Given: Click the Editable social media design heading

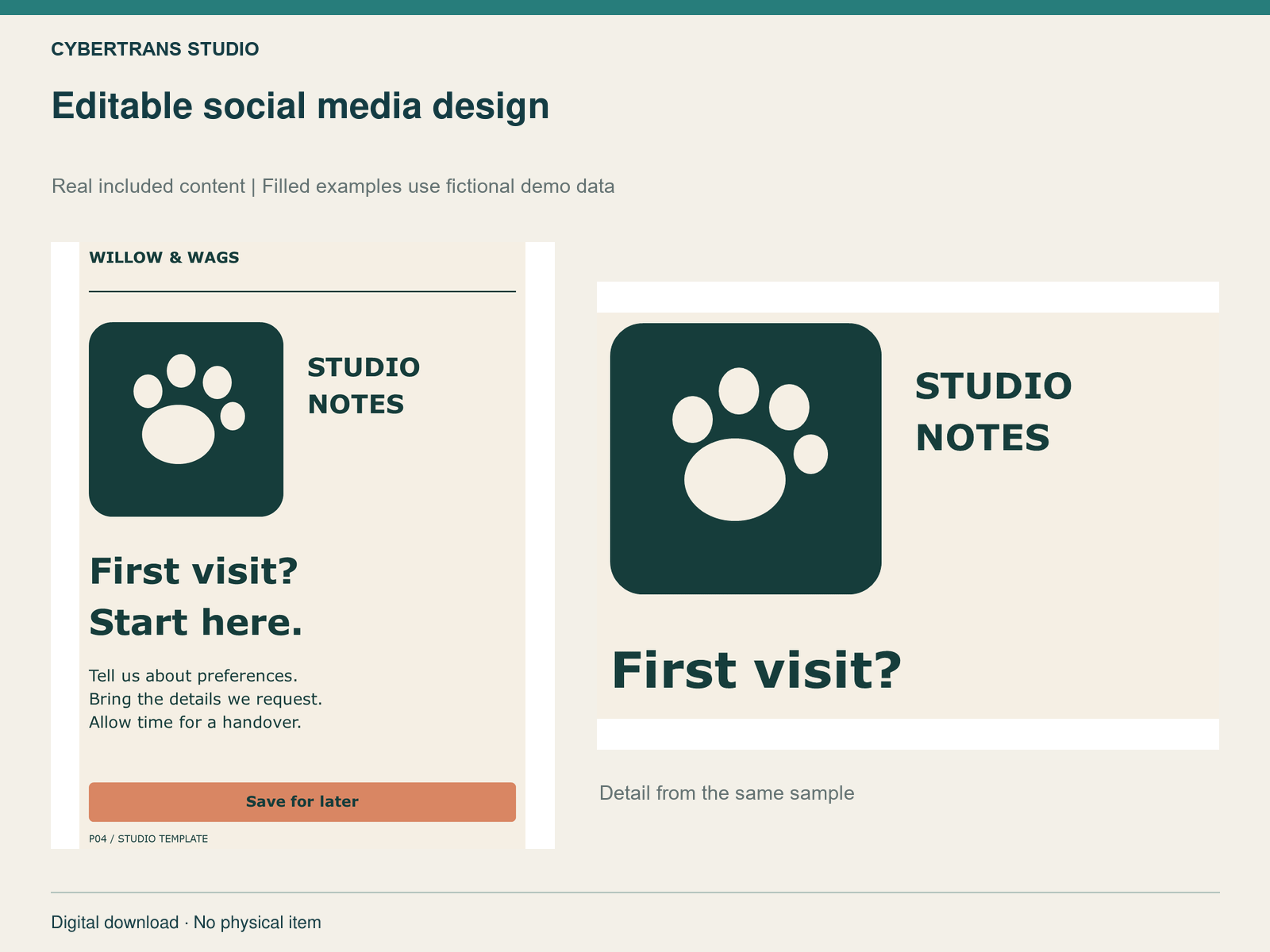Looking at the screenshot, I should click(300, 106).
